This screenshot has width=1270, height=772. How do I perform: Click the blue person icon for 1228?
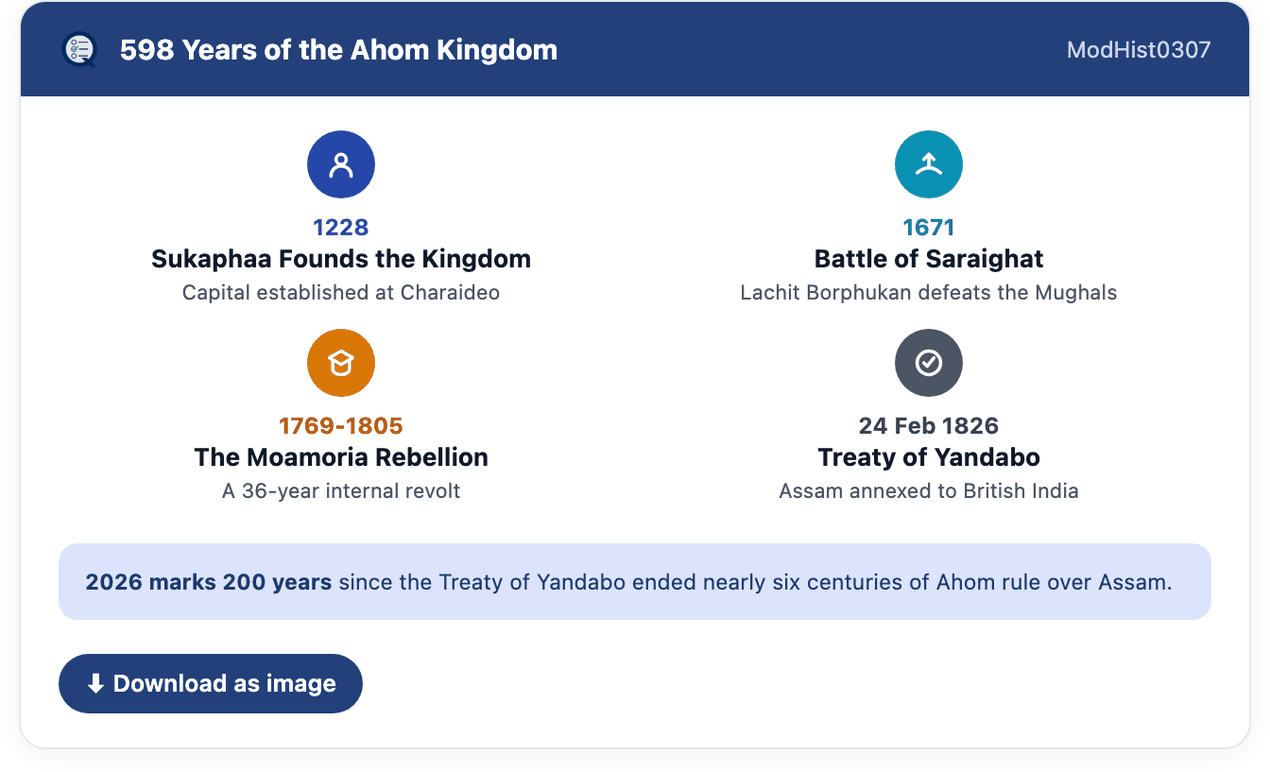pos(341,164)
